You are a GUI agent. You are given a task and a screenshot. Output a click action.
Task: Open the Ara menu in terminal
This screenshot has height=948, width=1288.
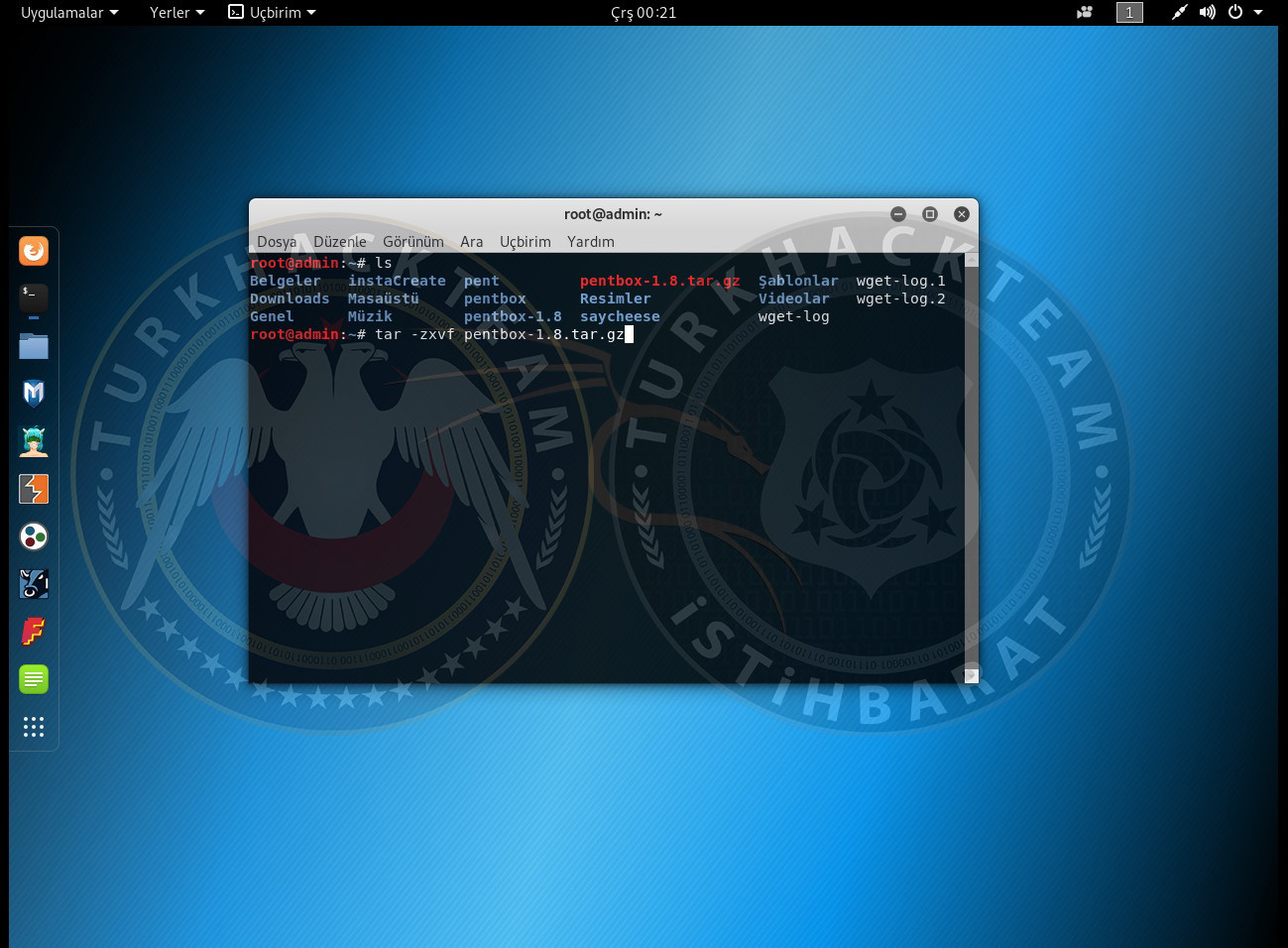(x=472, y=241)
